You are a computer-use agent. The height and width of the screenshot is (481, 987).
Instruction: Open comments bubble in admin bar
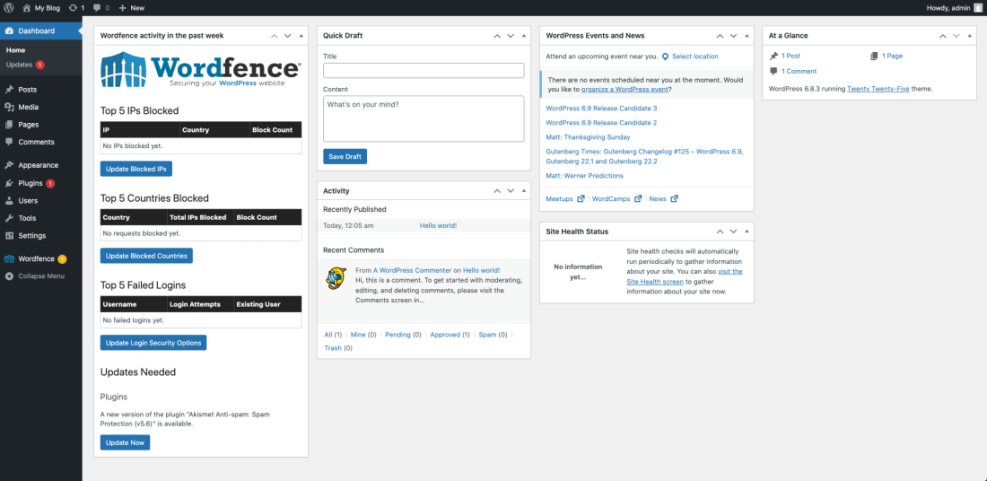pyautogui.click(x=101, y=8)
